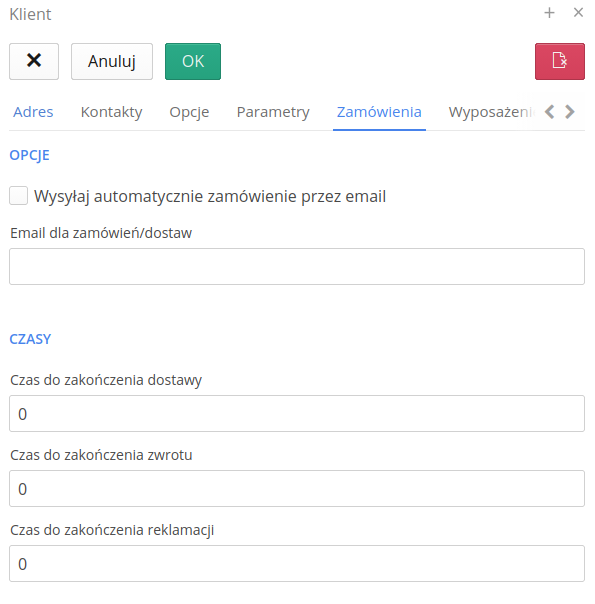Go to the Opcje tab
The height and width of the screenshot is (604, 595).
point(189,112)
